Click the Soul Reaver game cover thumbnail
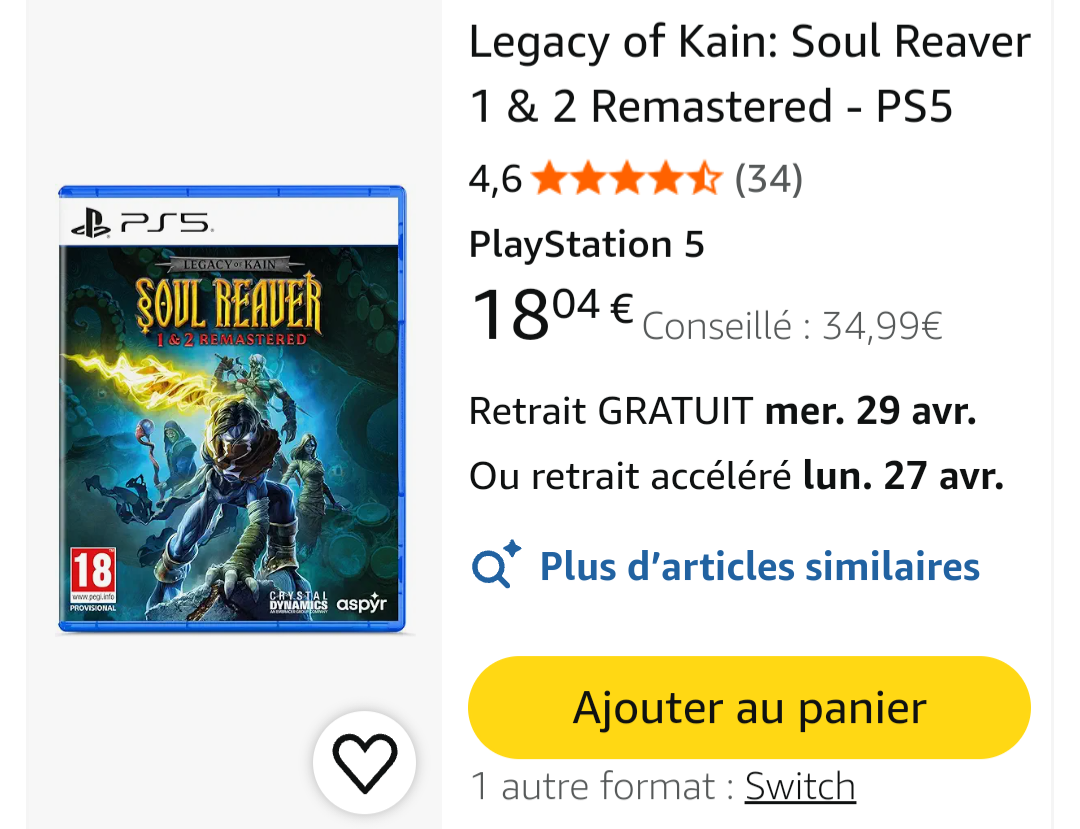Screen dimensions: 1080x829 232,409
